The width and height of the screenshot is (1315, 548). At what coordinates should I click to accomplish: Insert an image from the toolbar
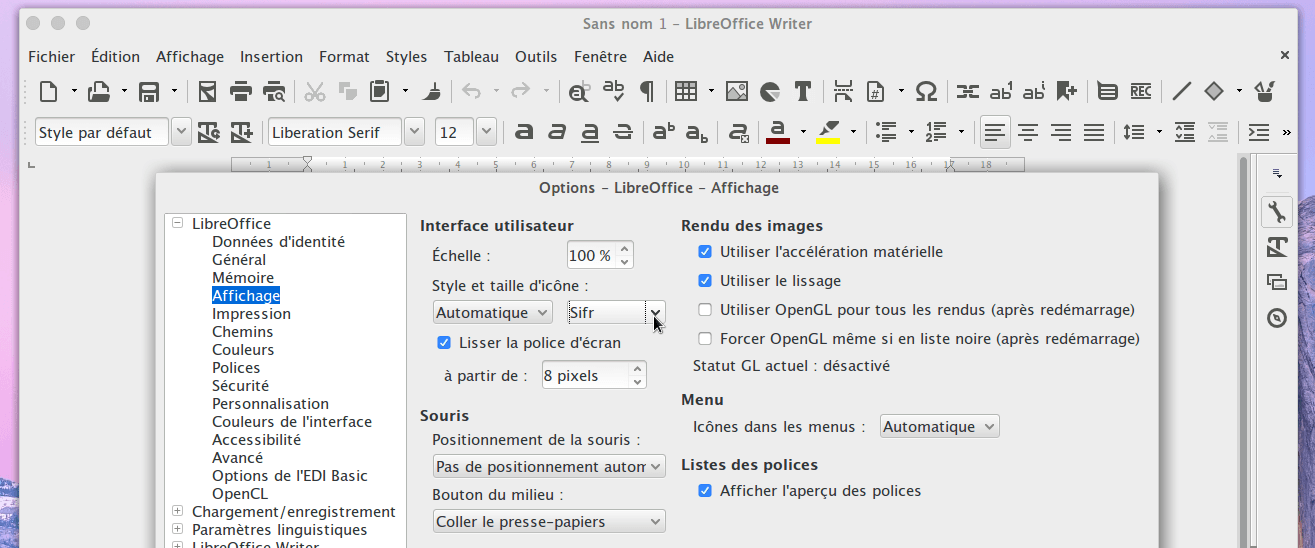tap(737, 92)
